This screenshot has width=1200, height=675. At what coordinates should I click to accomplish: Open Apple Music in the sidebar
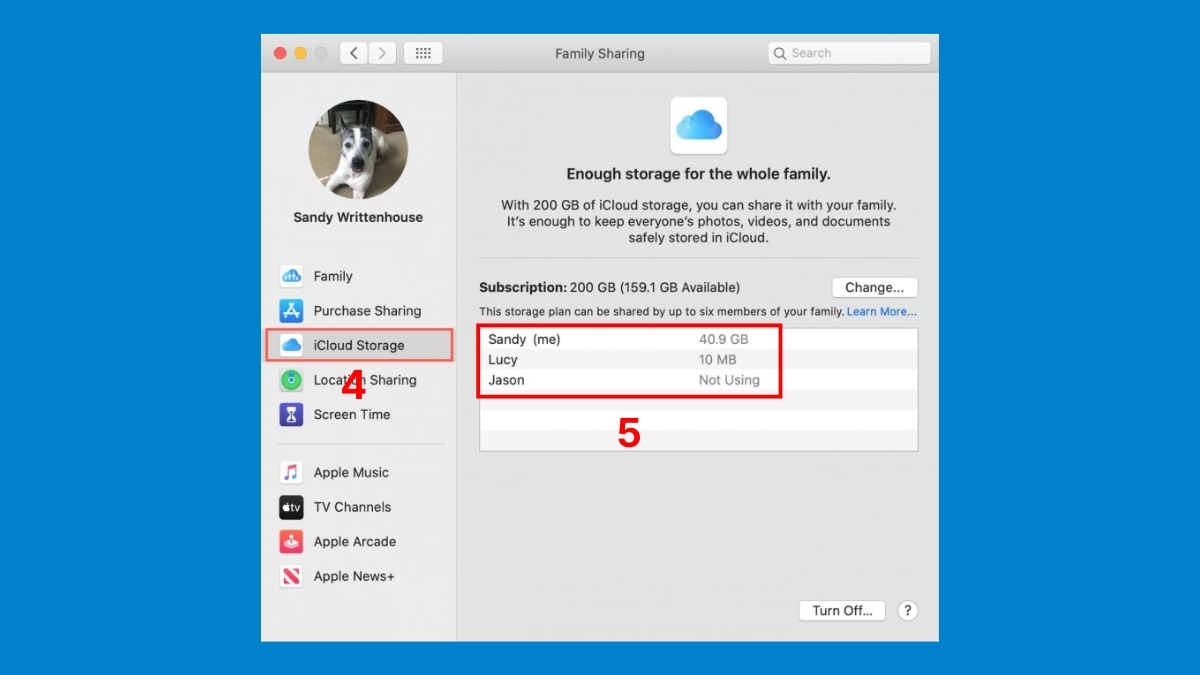click(x=351, y=472)
